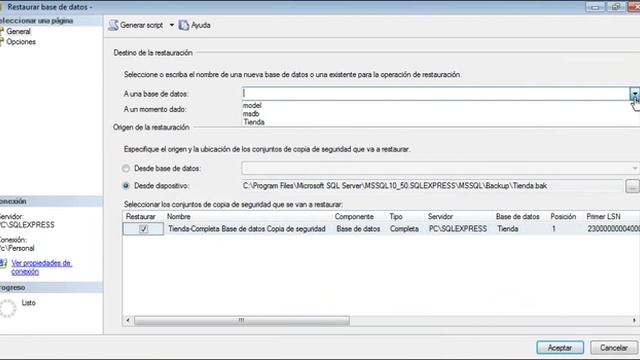Screen dimensions: 640x360
Task: Maximize the Restaurar base de datos window
Action: coord(616,7)
